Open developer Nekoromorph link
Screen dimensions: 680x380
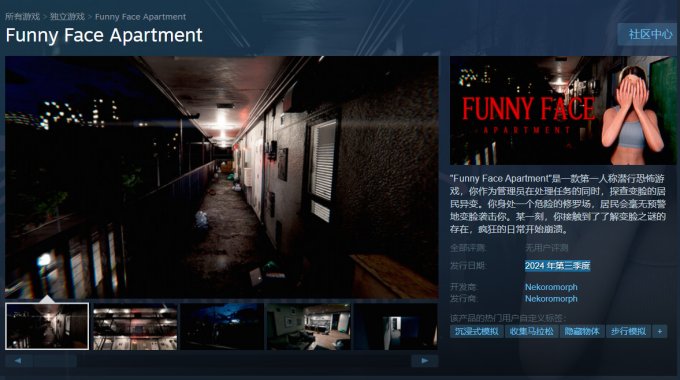(551, 287)
